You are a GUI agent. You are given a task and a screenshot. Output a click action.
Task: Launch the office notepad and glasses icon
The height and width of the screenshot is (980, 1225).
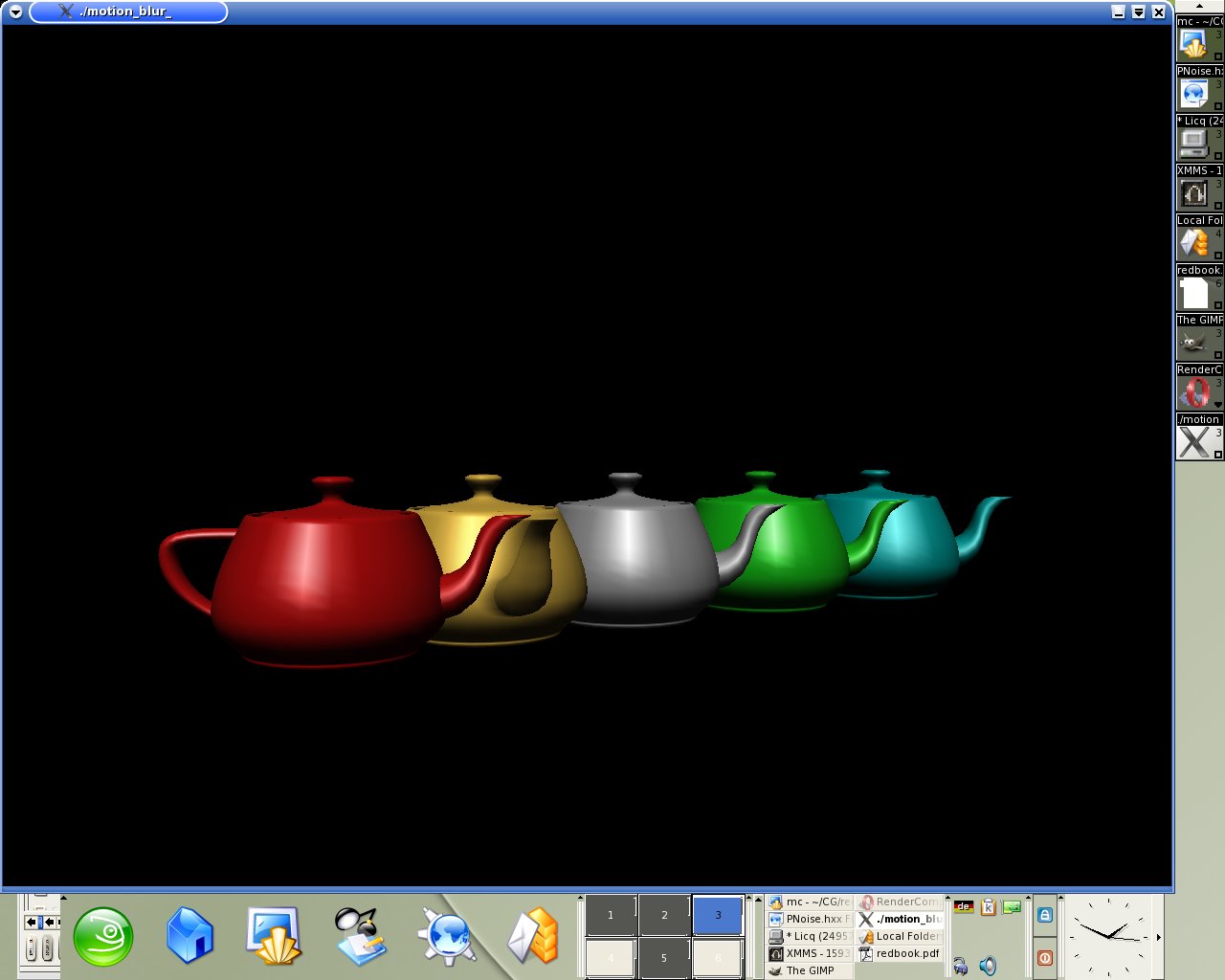(360, 936)
